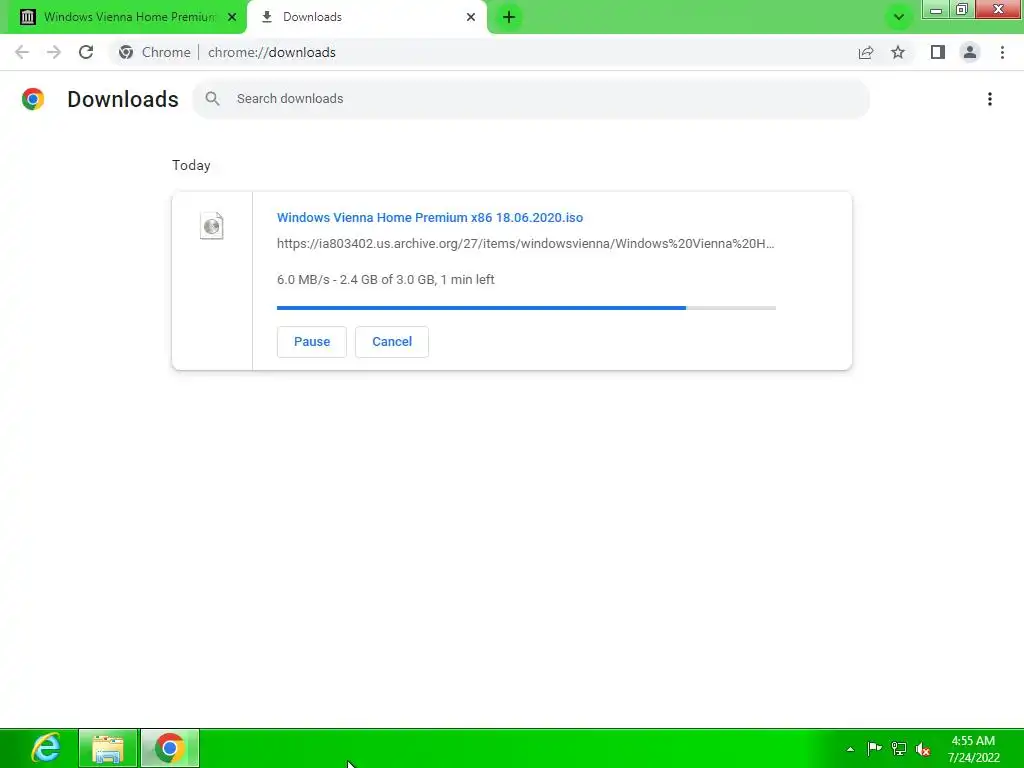Close the Windows Vienna Home Premium tab
This screenshot has height=768, width=1024.
point(232,17)
